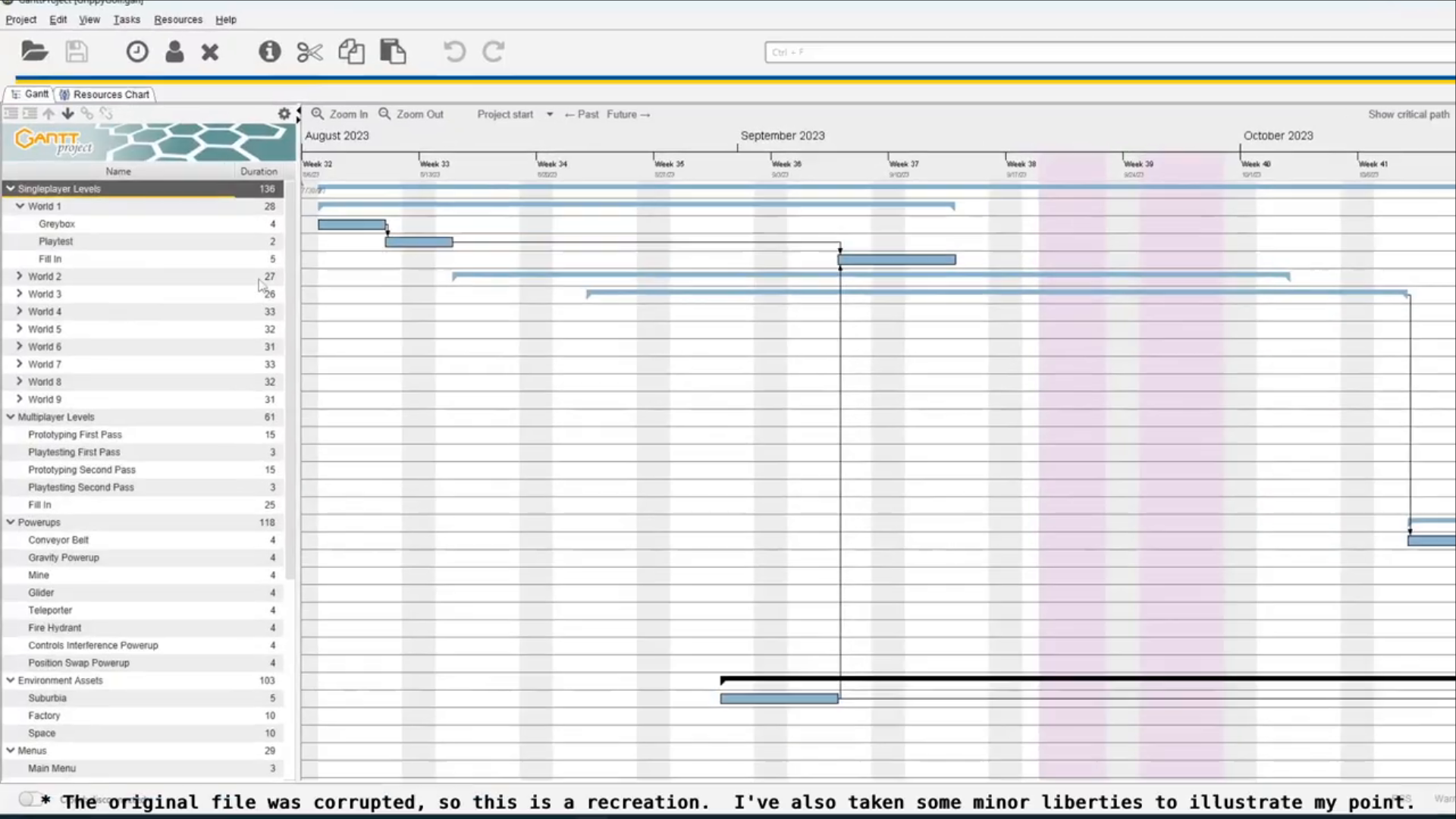Open the Tasks menu
Image resolution: width=1456 pixels, height=819 pixels.
click(x=126, y=20)
